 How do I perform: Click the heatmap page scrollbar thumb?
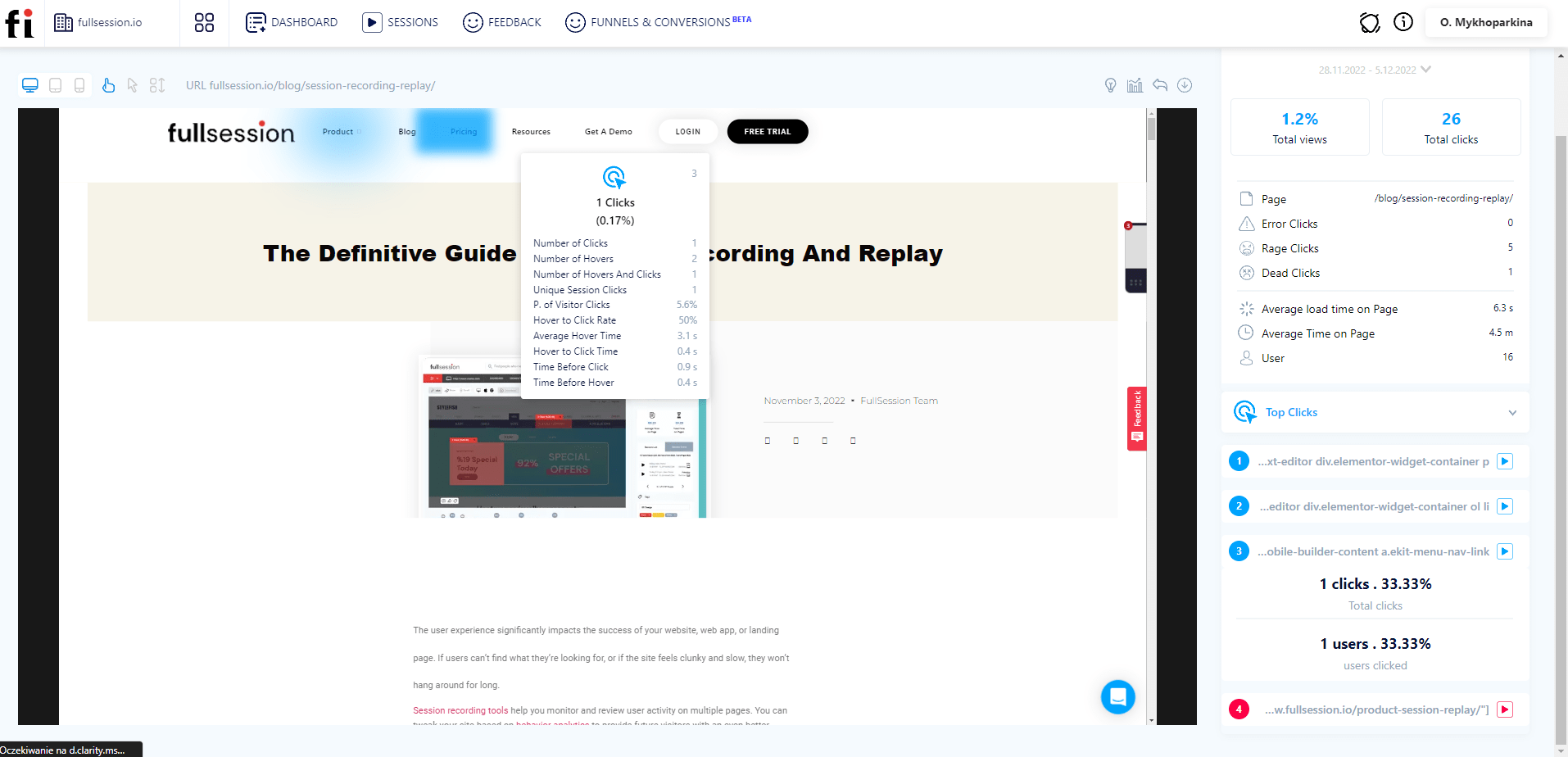(1151, 129)
